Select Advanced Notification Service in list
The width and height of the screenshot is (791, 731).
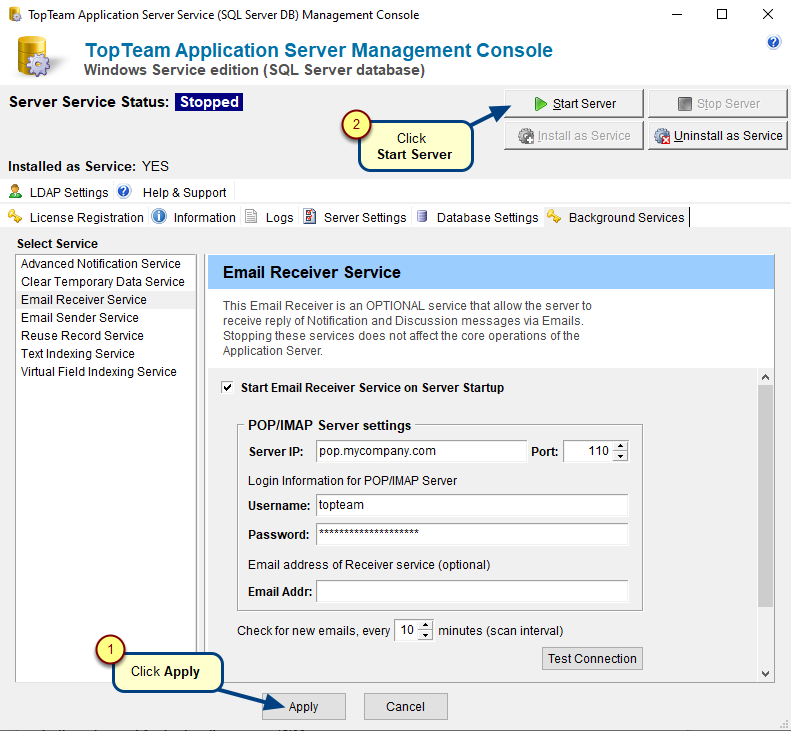(105, 264)
